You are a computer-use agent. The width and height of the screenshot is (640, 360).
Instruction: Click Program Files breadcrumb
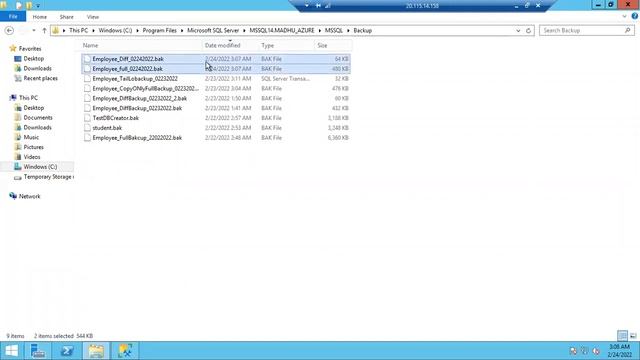(x=160, y=31)
